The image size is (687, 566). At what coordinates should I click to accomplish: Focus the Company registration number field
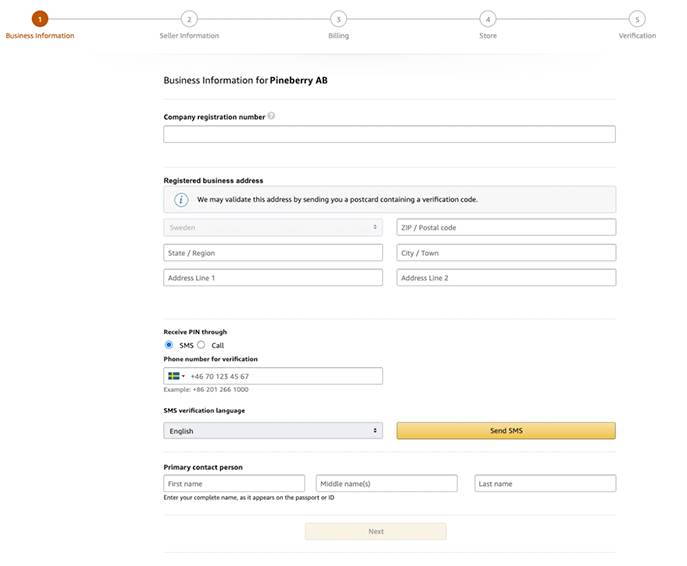(x=389, y=134)
